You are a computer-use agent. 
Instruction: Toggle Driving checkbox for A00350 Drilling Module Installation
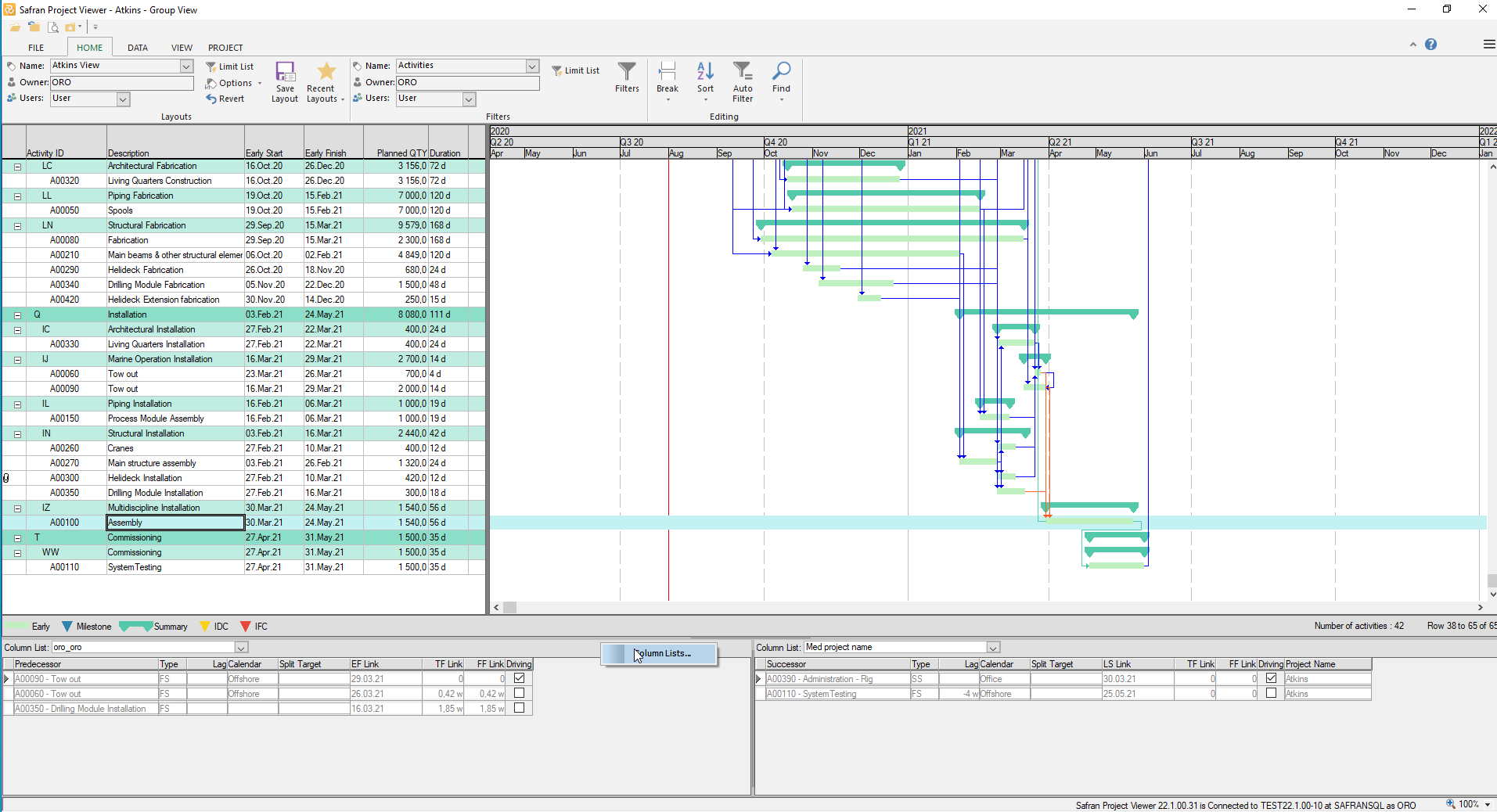point(519,708)
